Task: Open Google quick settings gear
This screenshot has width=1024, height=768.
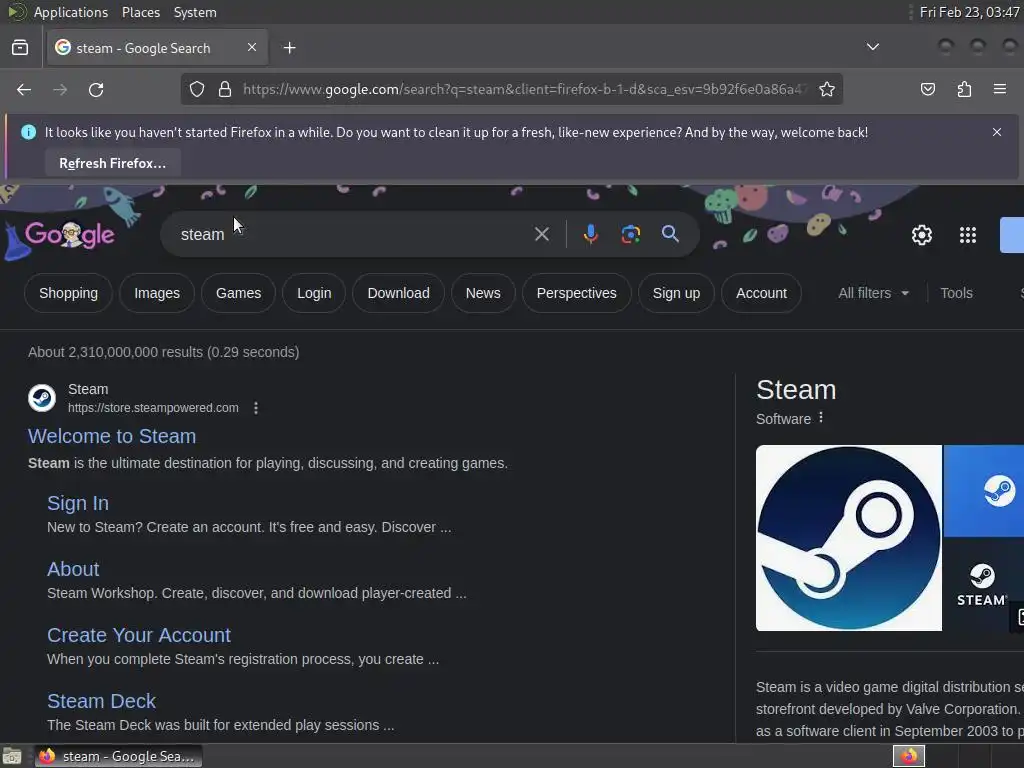Action: tap(921, 234)
